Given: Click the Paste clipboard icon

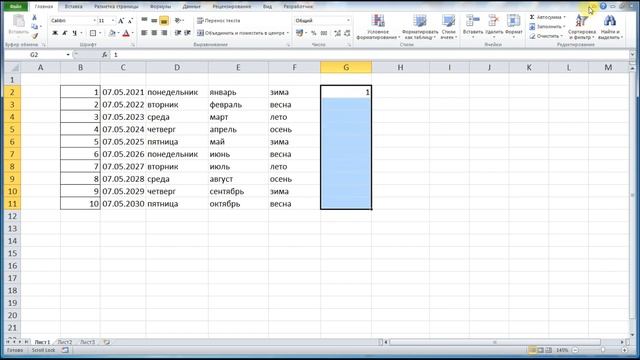Looking at the screenshot, I should pos(18,21).
